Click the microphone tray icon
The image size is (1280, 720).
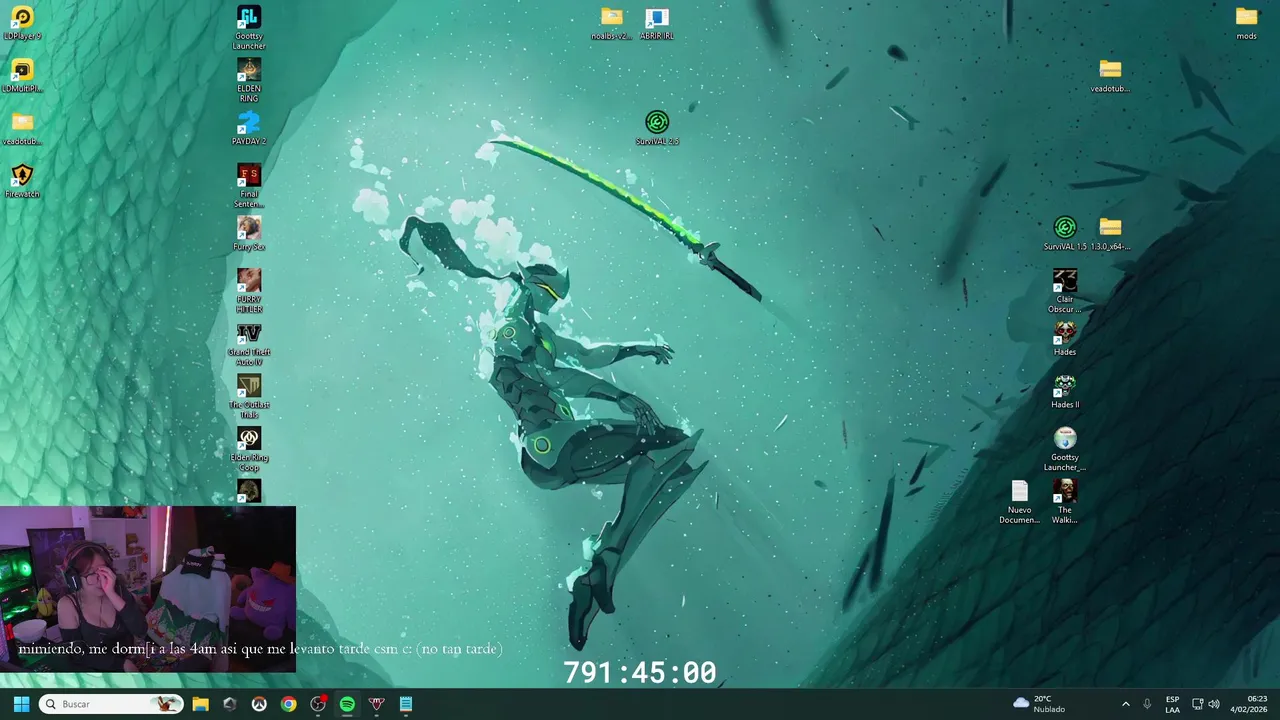[1147, 704]
